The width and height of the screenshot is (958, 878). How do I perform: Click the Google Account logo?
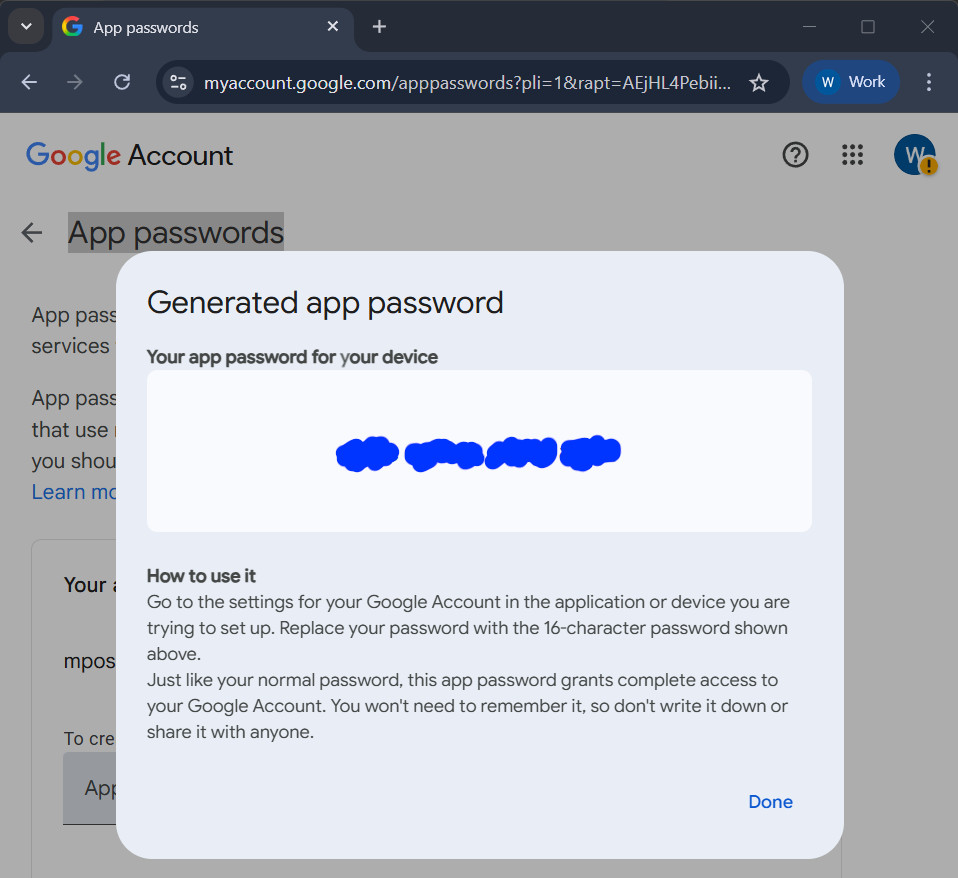[129, 155]
